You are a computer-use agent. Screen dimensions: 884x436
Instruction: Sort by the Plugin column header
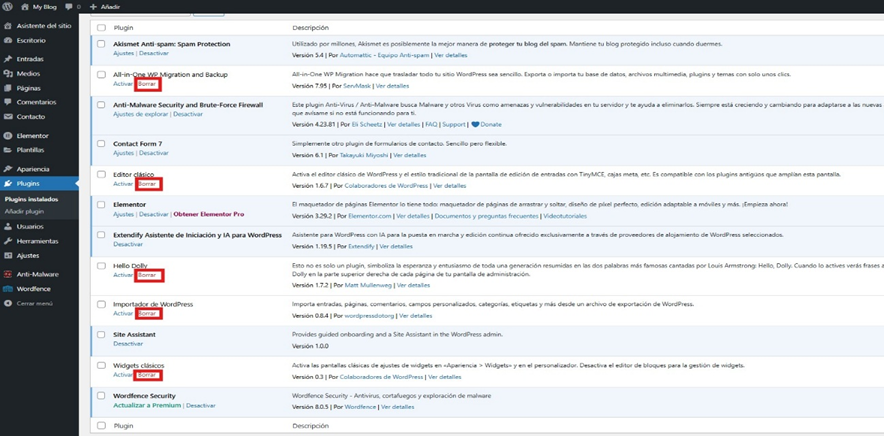tap(123, 28)
